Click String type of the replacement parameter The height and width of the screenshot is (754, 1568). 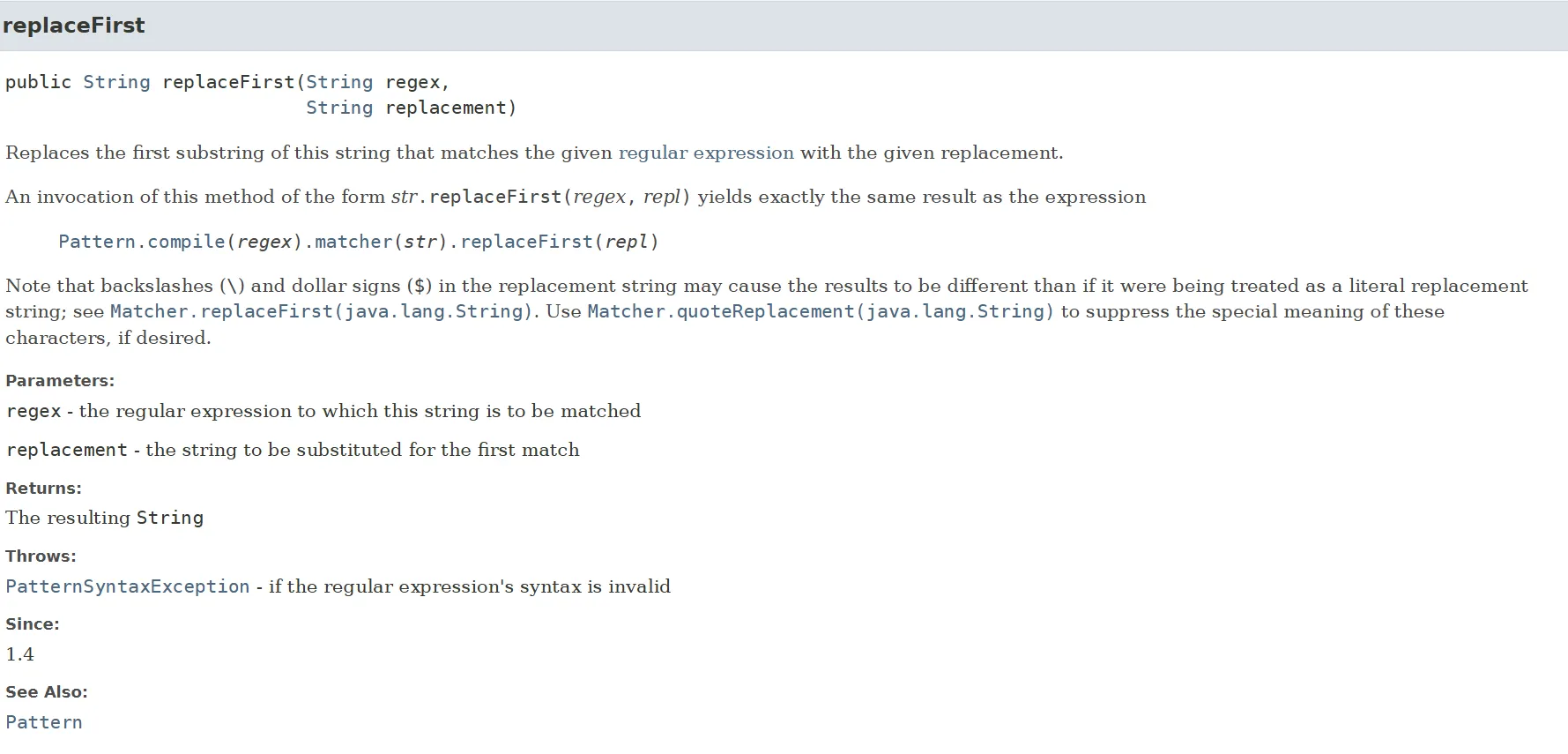click(339, 108)
